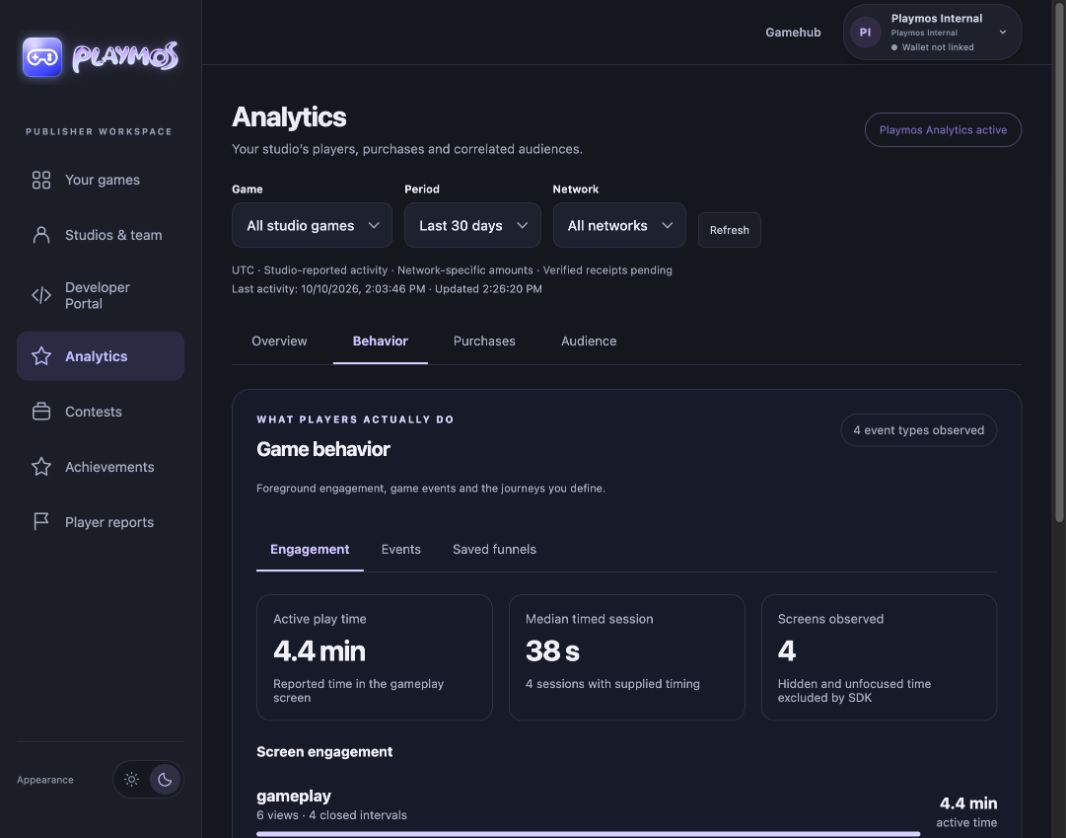Viewport: 1066px width, 838px height.
Task: Click the Median timed session card
Action: click(626, 657)
